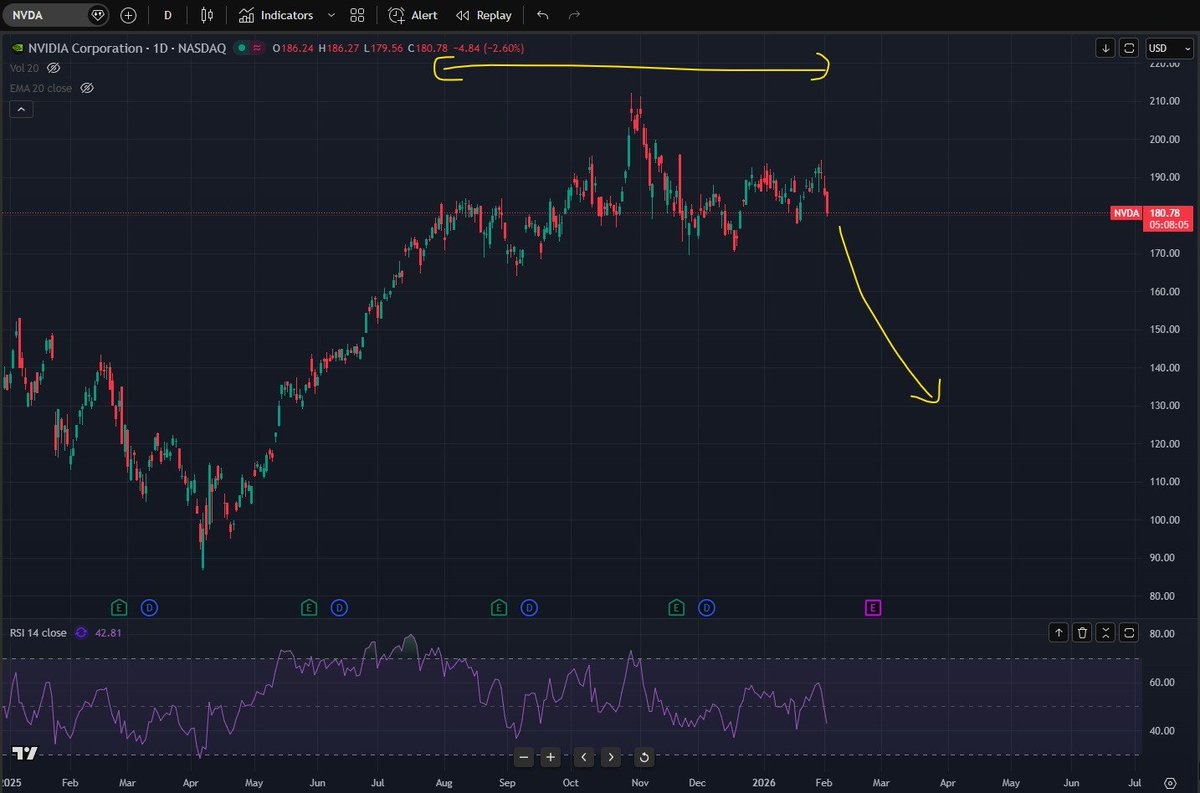
Task: Select the EMA 20 close indicator label
Action: 42,88
